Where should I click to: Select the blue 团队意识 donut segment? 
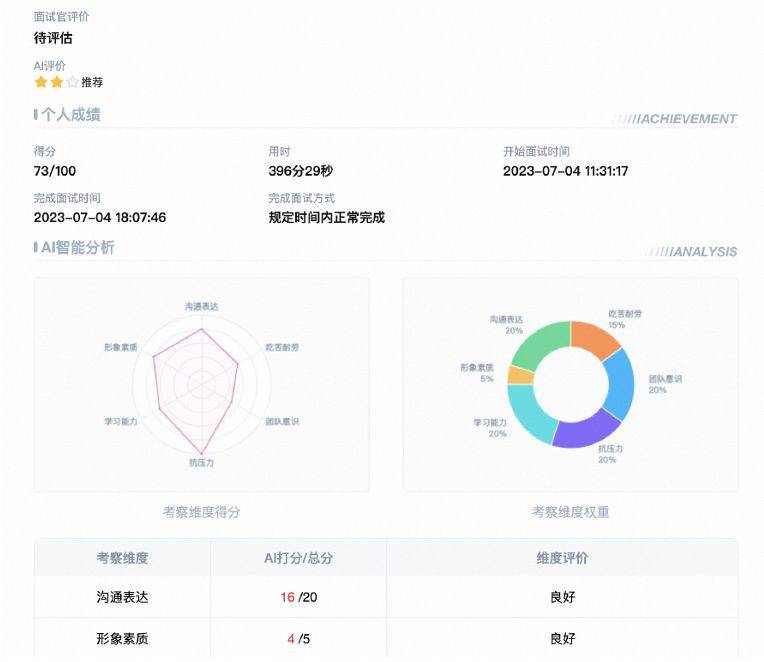pos(618,387)
